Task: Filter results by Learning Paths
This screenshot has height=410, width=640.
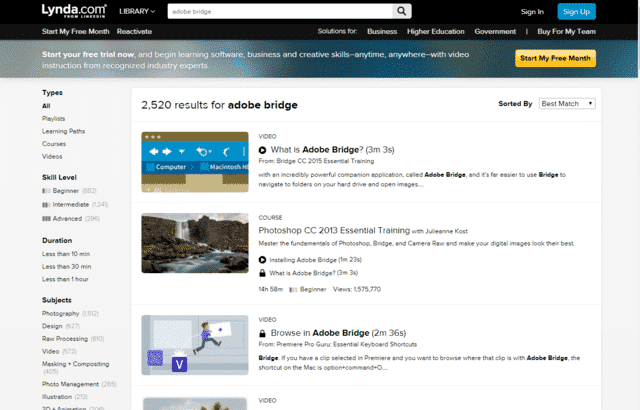Action: (x=63, y=131)
